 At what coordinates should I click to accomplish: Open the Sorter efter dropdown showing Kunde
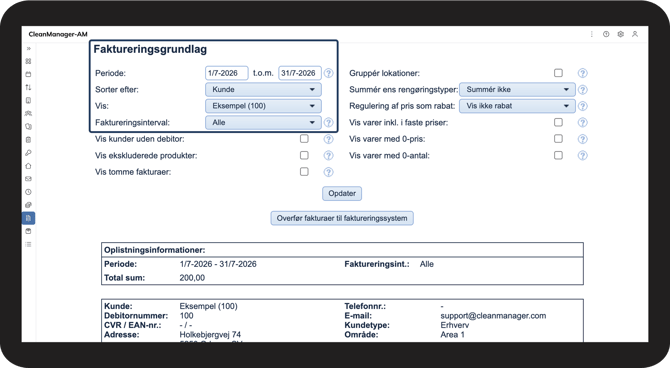point(263,89)
